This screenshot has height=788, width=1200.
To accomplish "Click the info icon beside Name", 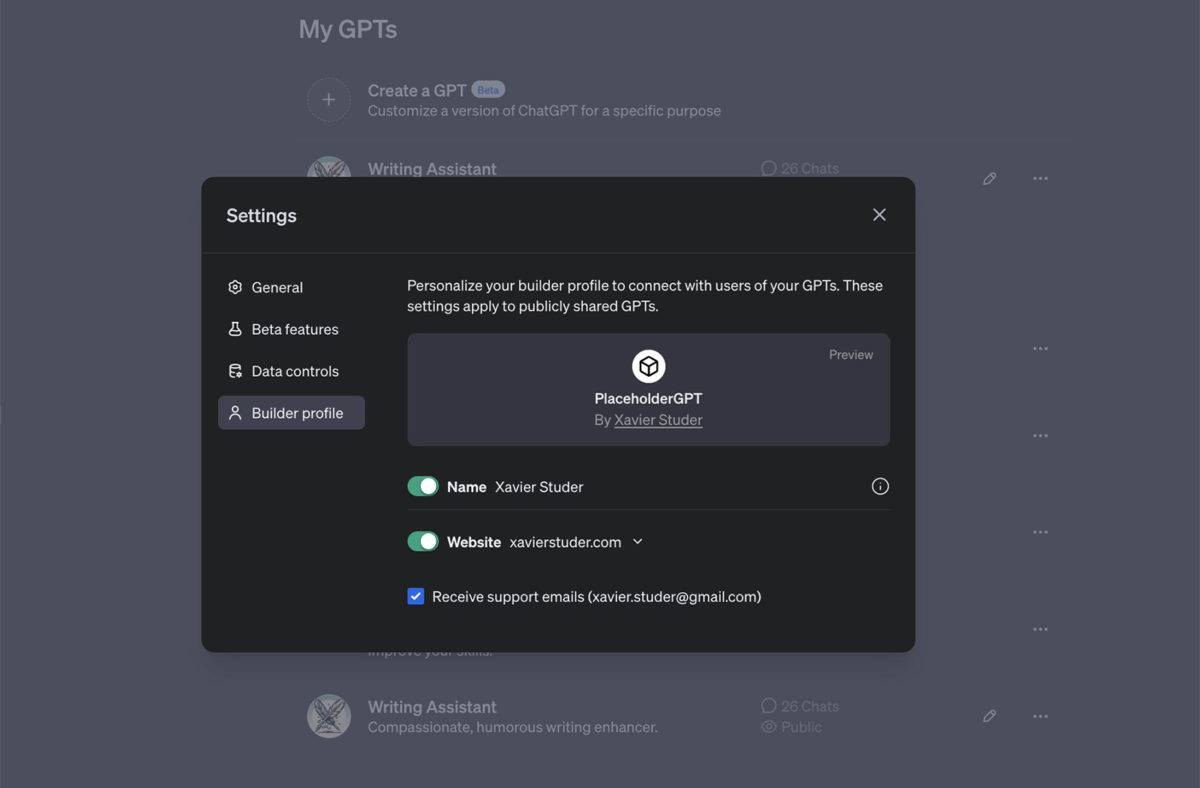I will click(880, 486).
